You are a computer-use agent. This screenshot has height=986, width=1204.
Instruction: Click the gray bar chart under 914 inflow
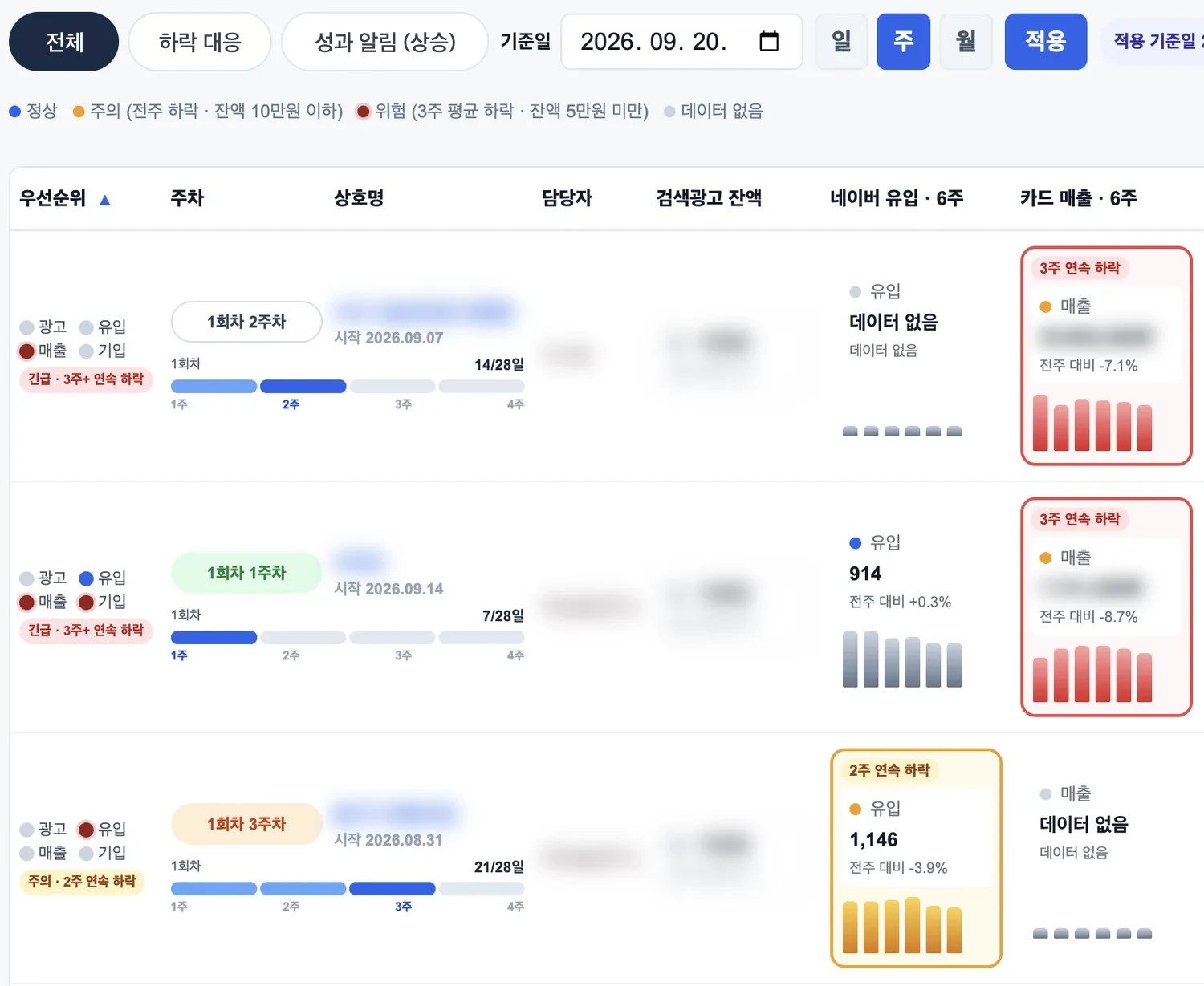click(902, 659)
